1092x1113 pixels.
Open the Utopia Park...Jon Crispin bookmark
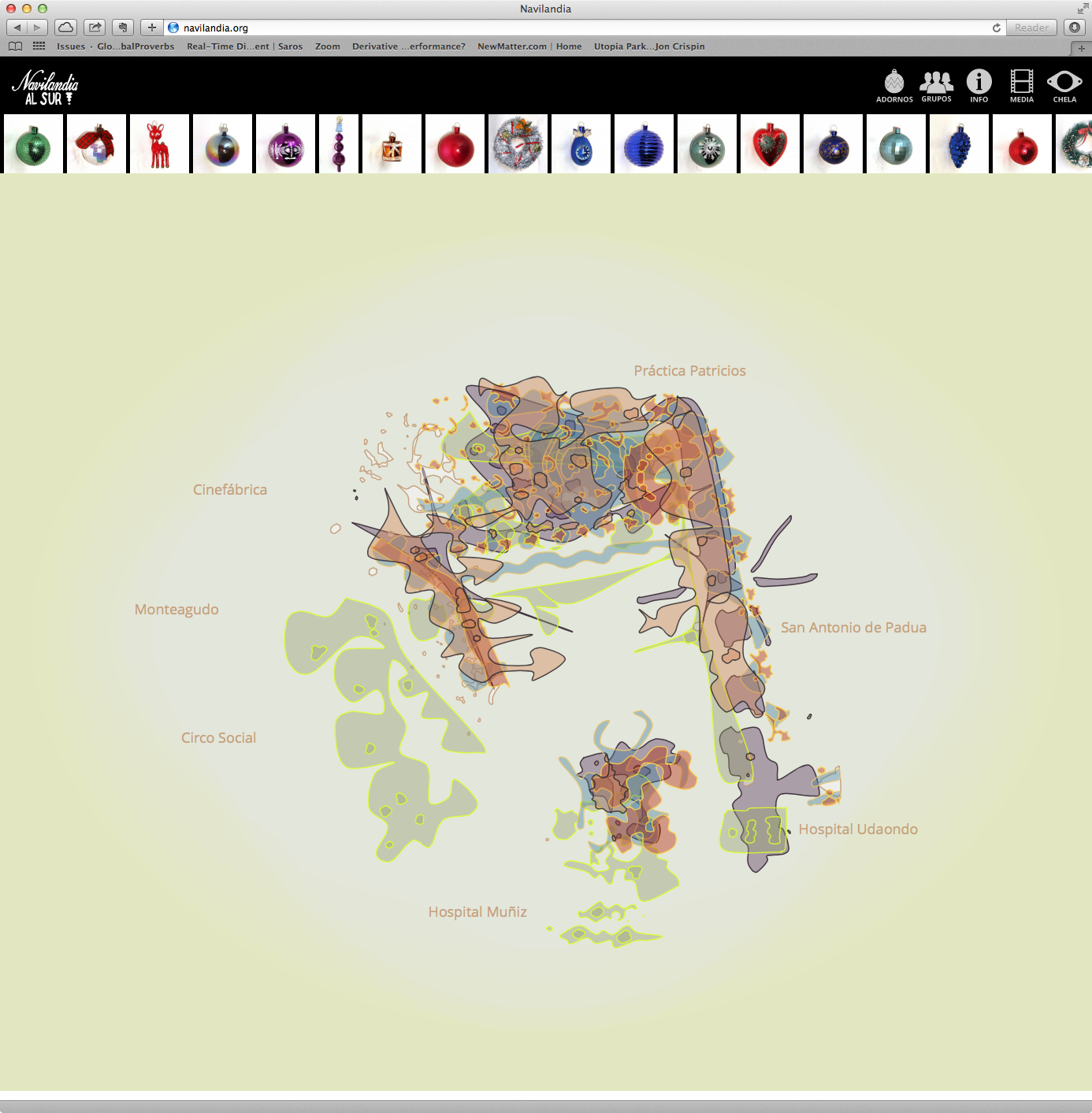click(649, 46)
